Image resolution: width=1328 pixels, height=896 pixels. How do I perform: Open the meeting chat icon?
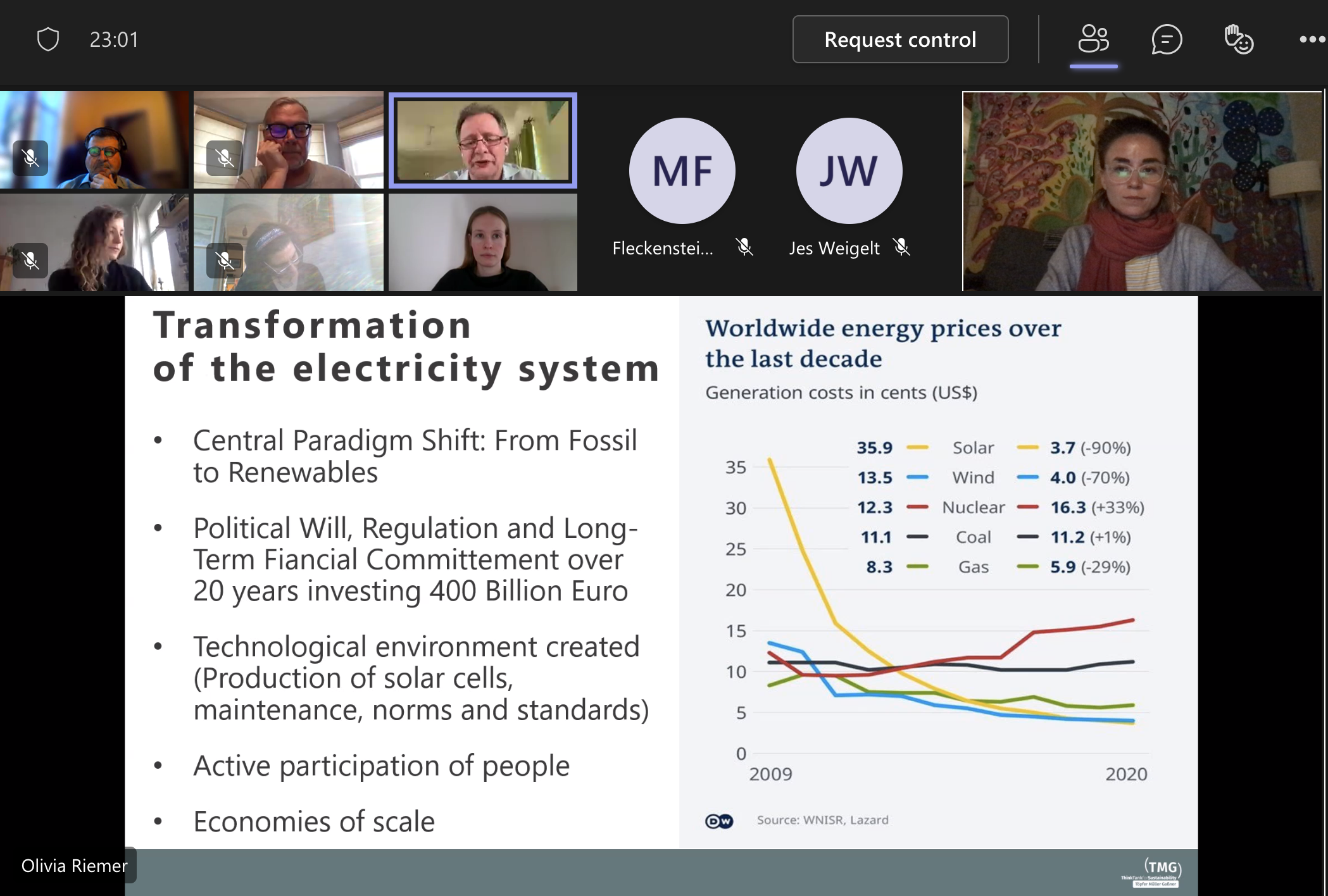tap(1166, 39)
